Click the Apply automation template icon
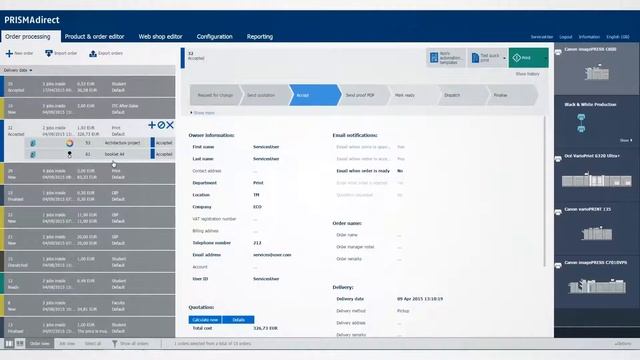 point(434,58)
